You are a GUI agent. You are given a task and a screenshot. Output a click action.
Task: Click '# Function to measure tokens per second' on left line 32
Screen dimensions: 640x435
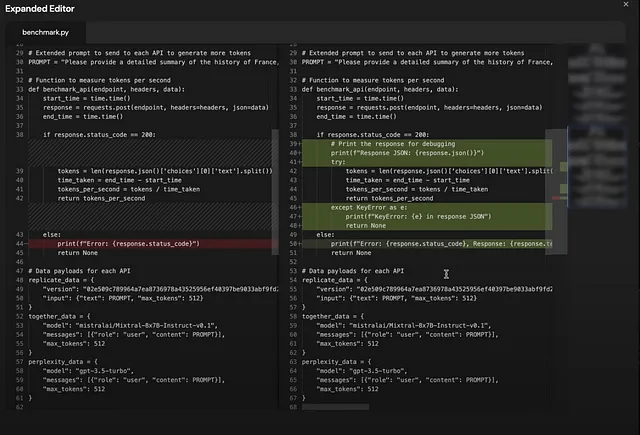coord(99,80)
